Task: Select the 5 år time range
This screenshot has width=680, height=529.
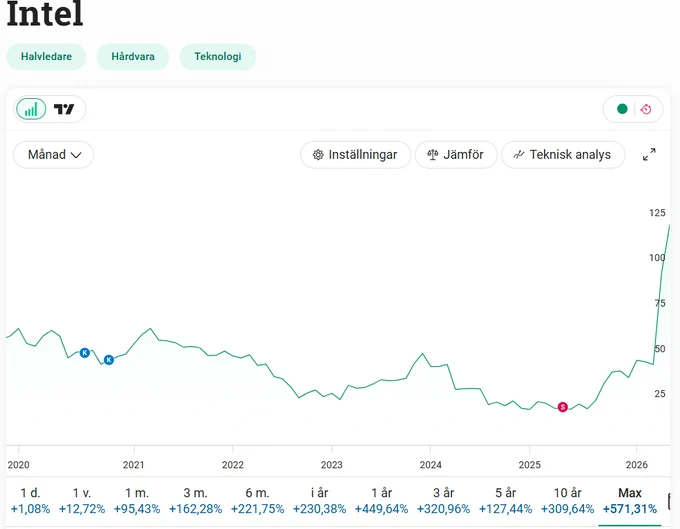Action: coord(506,501)
